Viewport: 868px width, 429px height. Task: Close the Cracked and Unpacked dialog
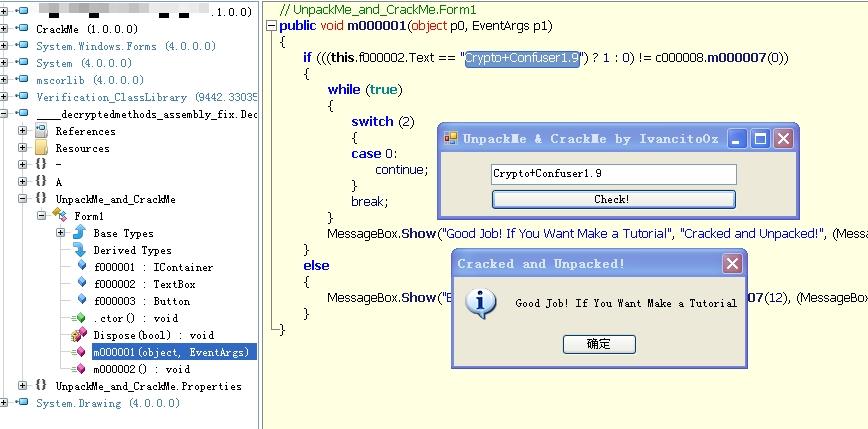(x=733, y=264)
